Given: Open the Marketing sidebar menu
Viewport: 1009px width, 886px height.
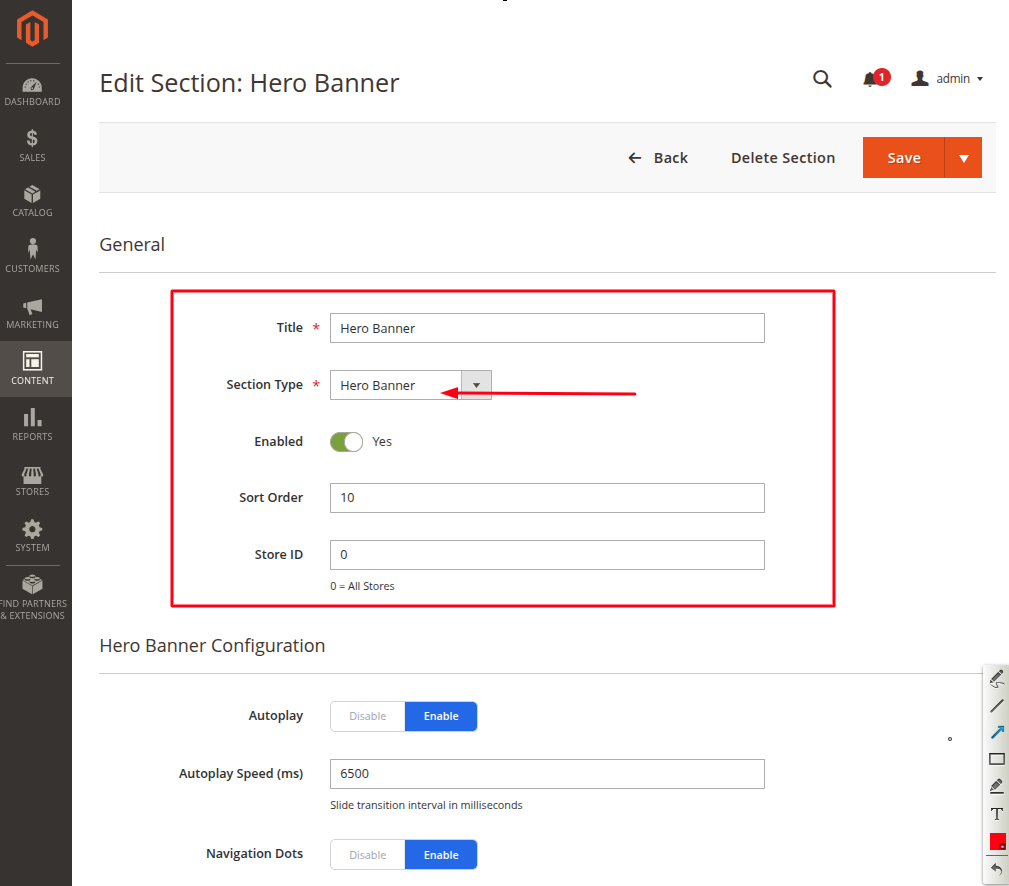Looking at the screenshot, I should [x=32, y=313].
